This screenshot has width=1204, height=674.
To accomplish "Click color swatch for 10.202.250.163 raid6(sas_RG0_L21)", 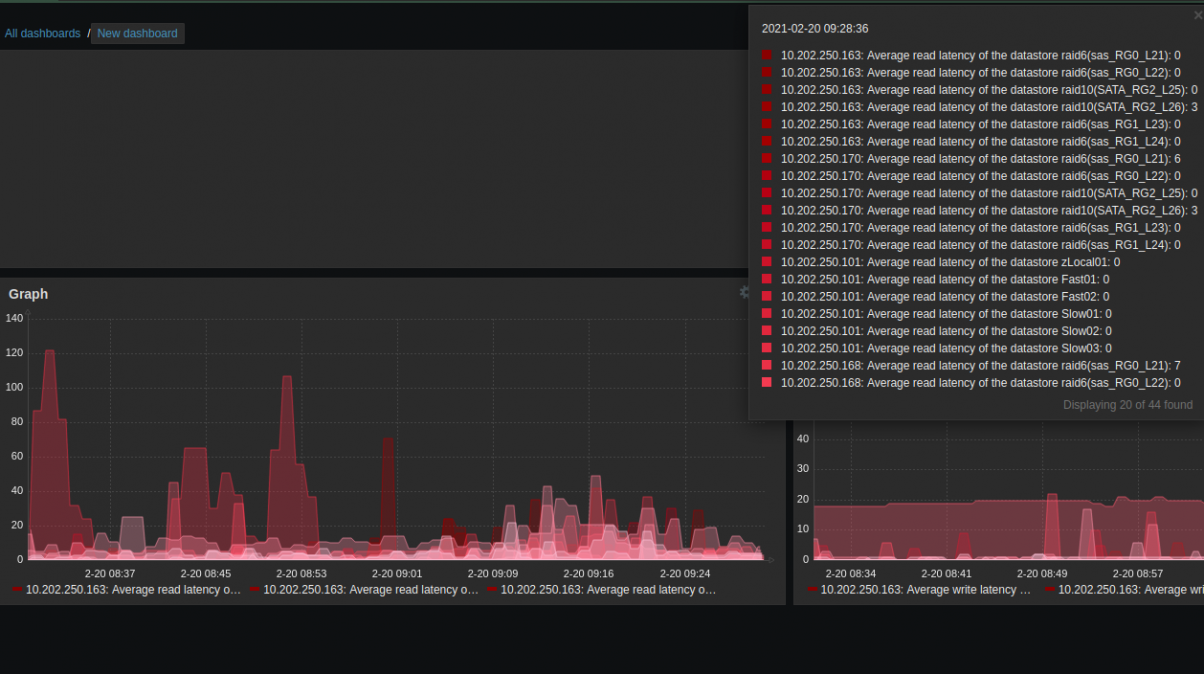I will [x=767, y=56].
